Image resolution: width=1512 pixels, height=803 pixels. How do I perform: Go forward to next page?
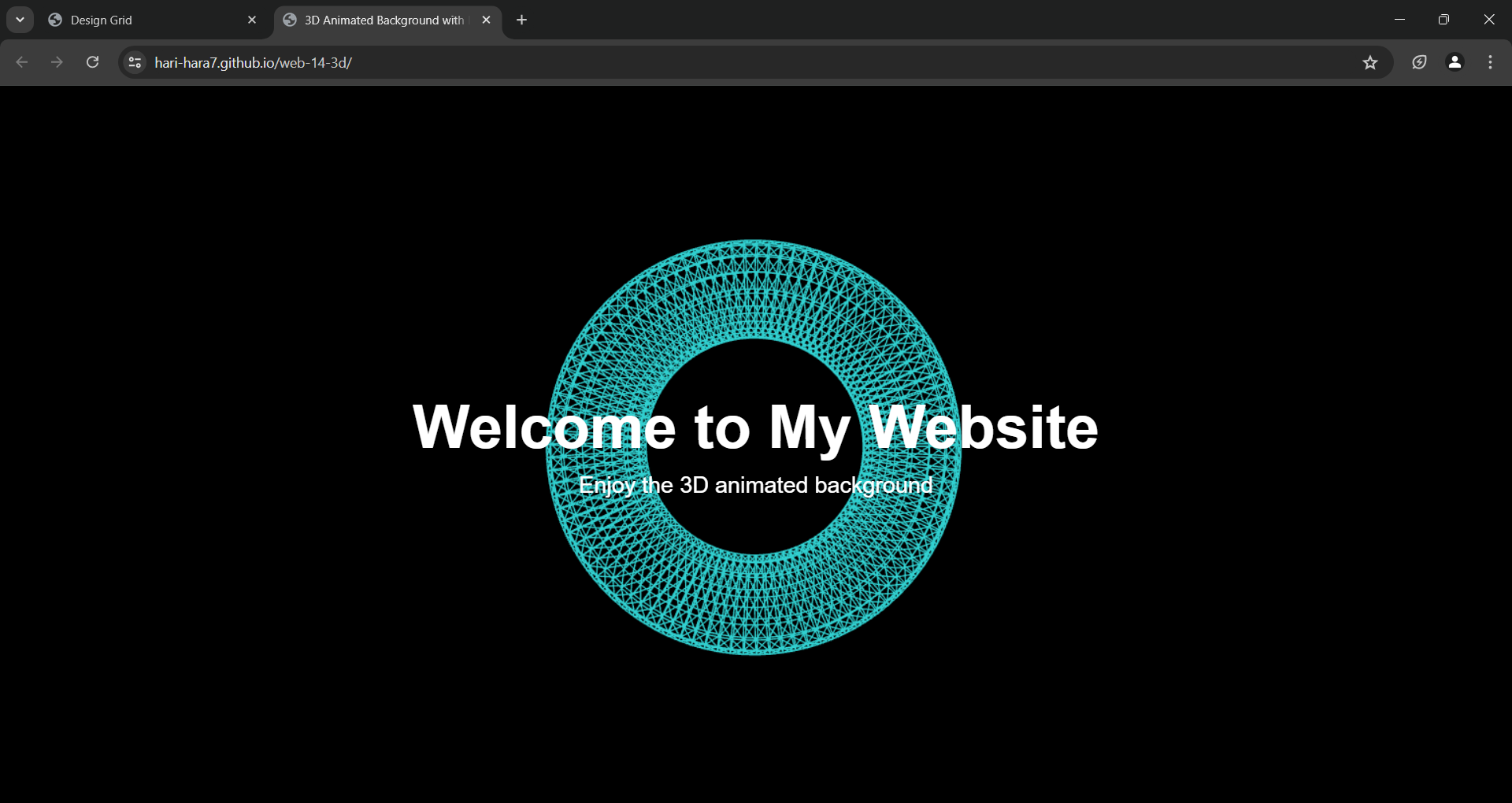pyautogui.click(x=57, y=62)
